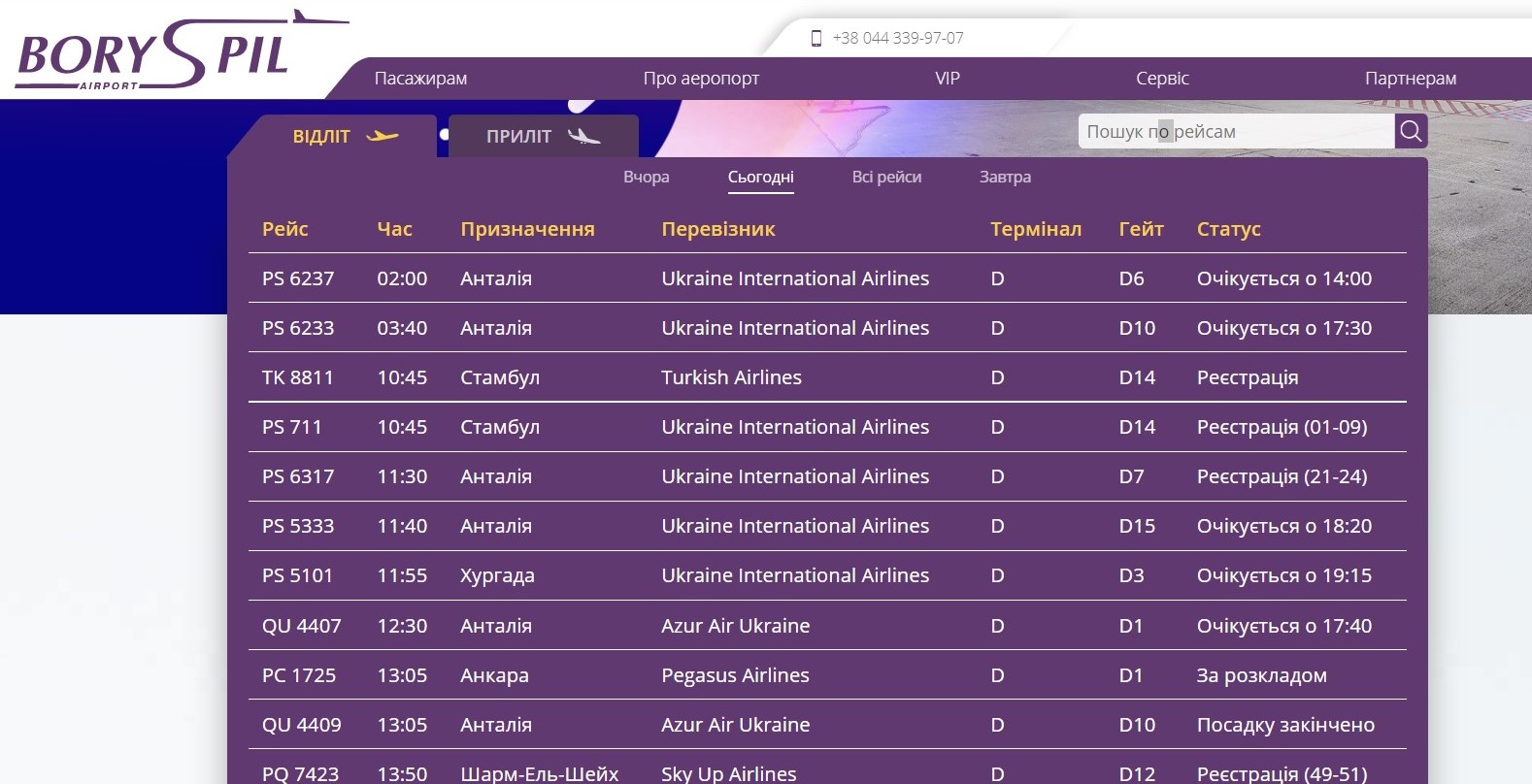This screenshot has width=1532, height=784.
Task: Click status Реєстрація (49-51)
Action: coord(1282,773)
